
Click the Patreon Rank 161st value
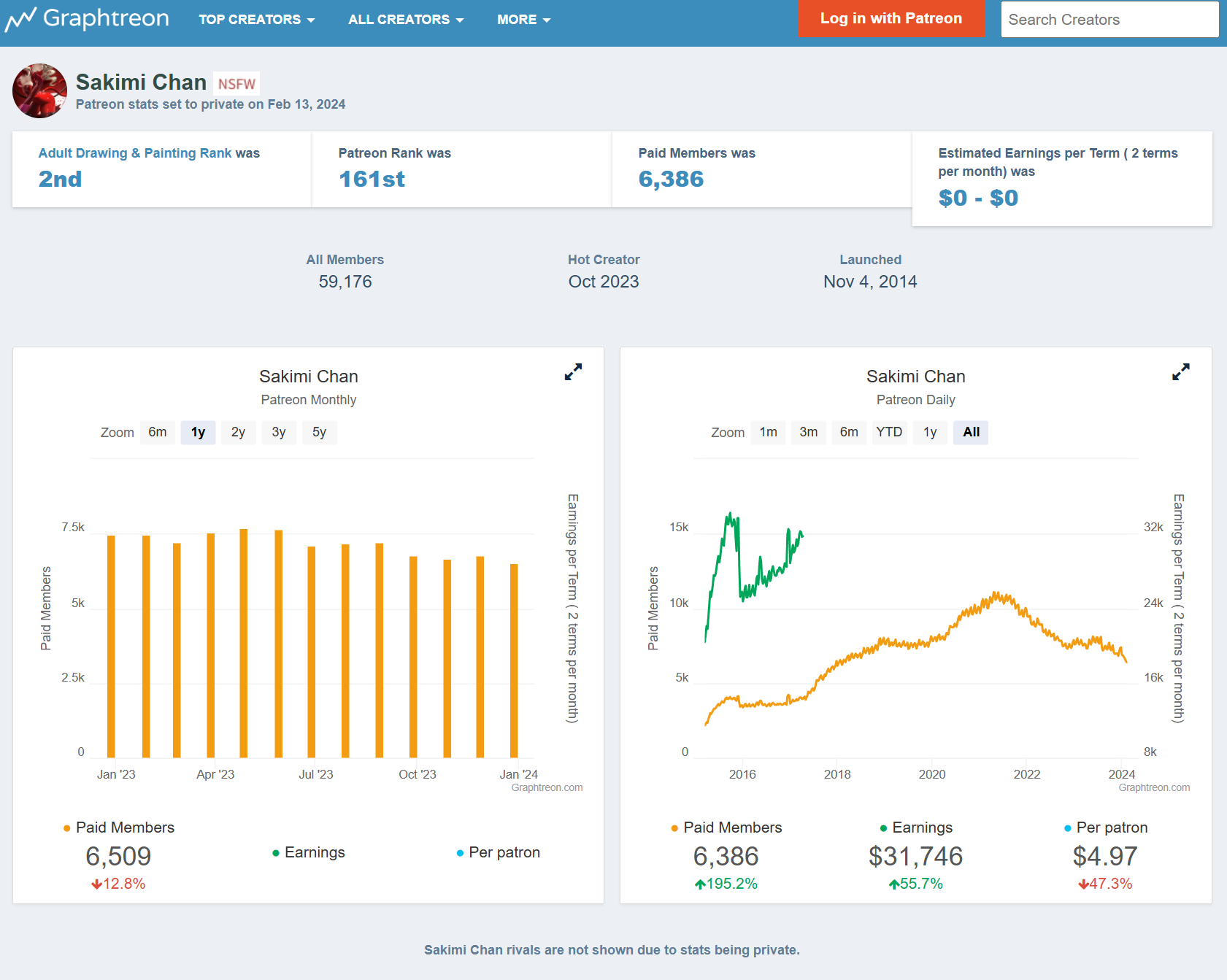pos(372,179)
